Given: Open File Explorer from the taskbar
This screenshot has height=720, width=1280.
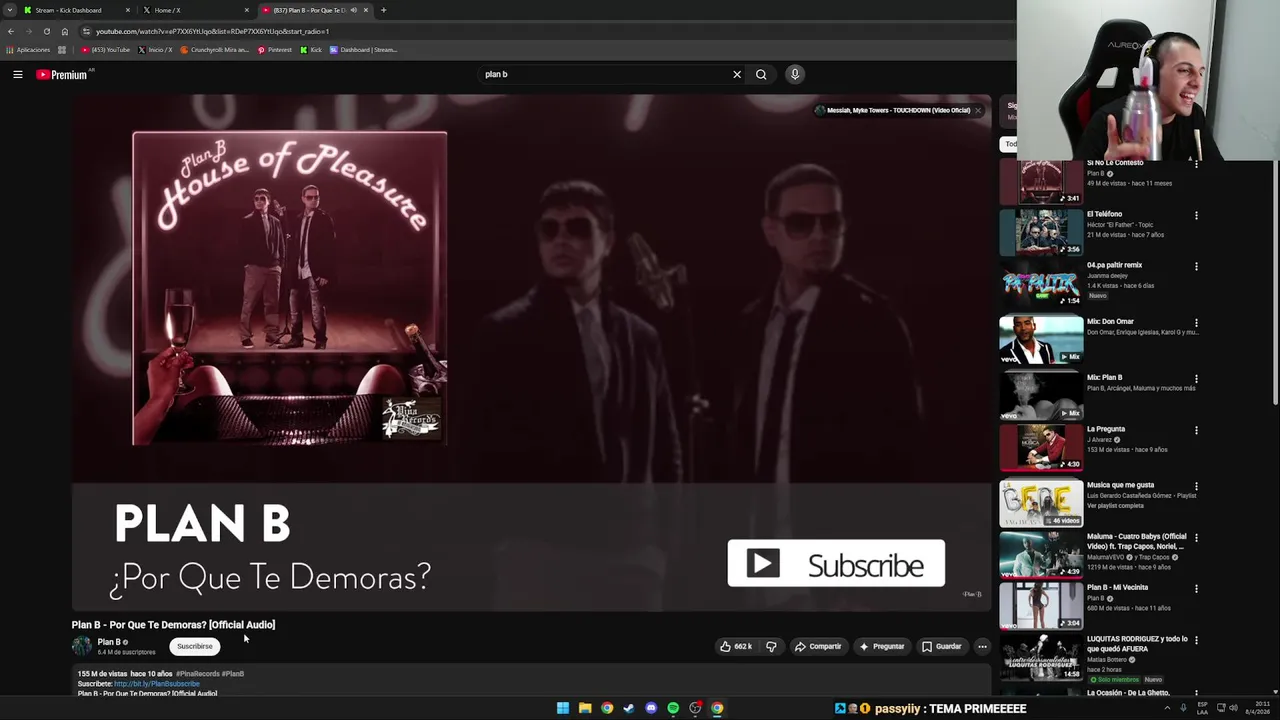Looking at the screenshot, I should tap(585, 708).
